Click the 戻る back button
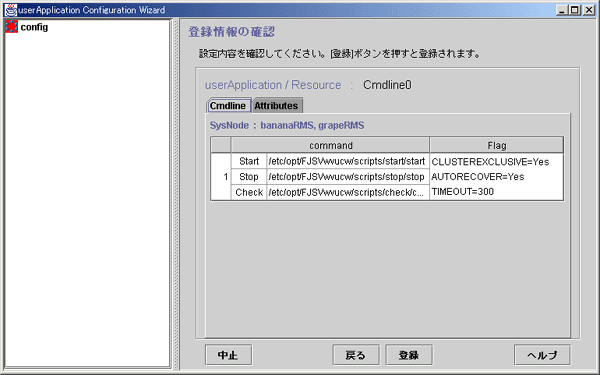The height and width of the screenshot is (375, 600). tap(355, 355)
